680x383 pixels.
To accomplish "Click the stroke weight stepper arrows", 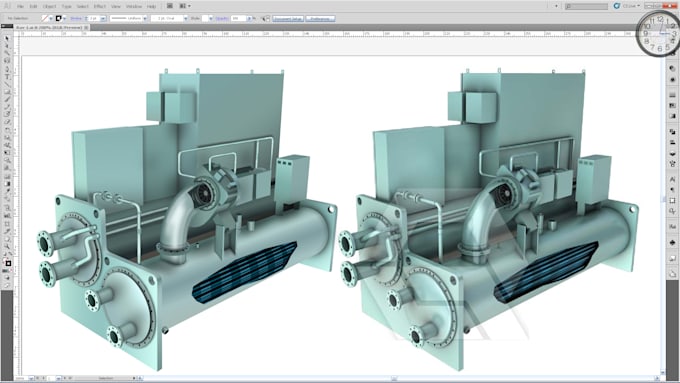I will coord(86,19).
